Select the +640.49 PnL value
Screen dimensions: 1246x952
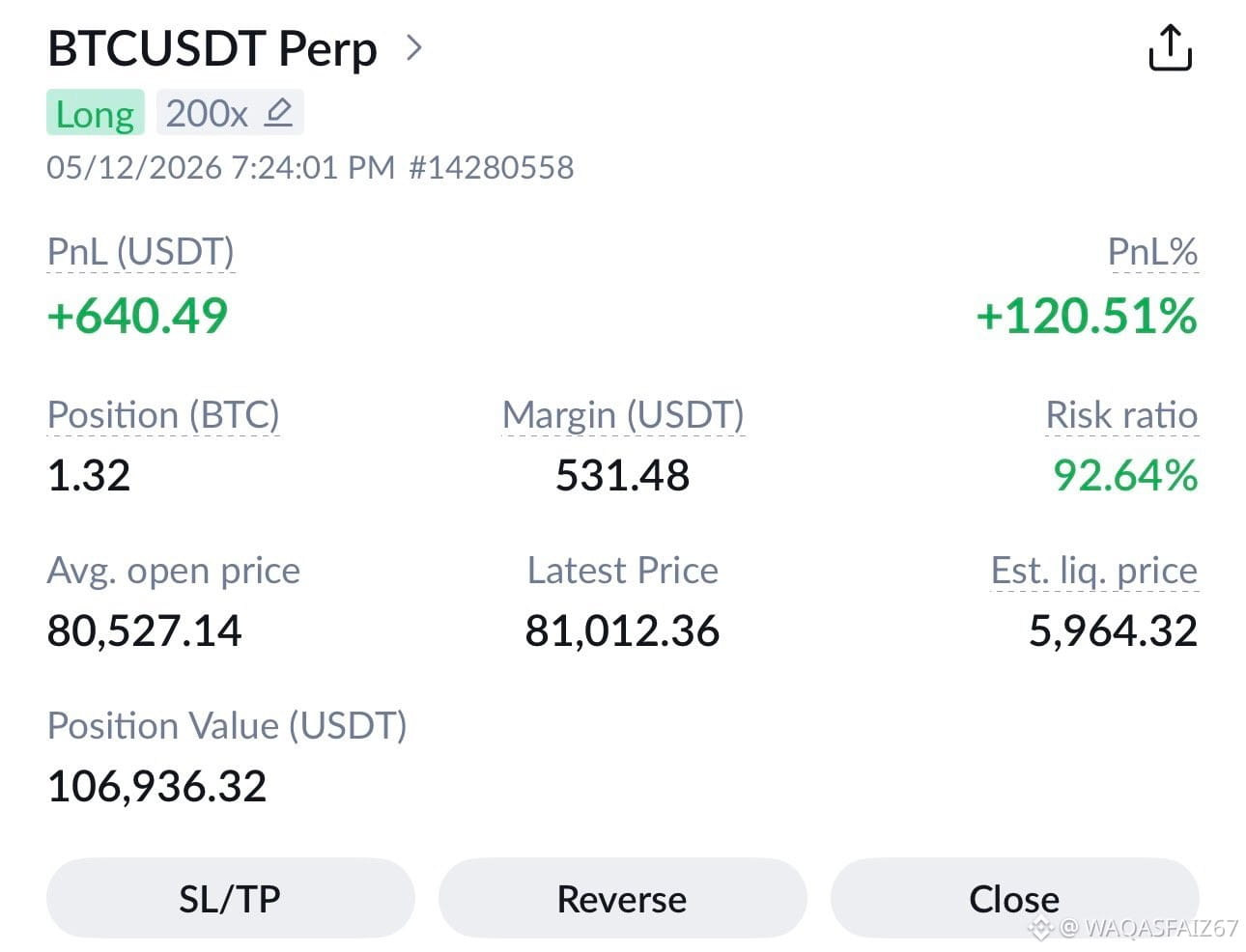click(137, 316)
